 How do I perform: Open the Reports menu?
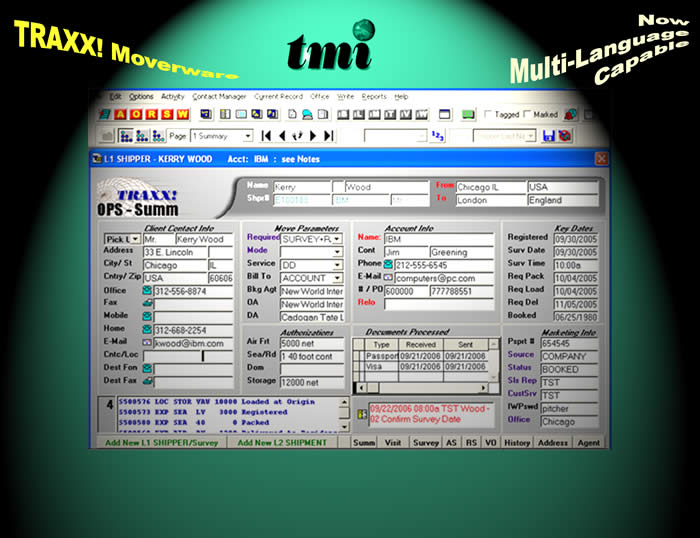(374, 96)
